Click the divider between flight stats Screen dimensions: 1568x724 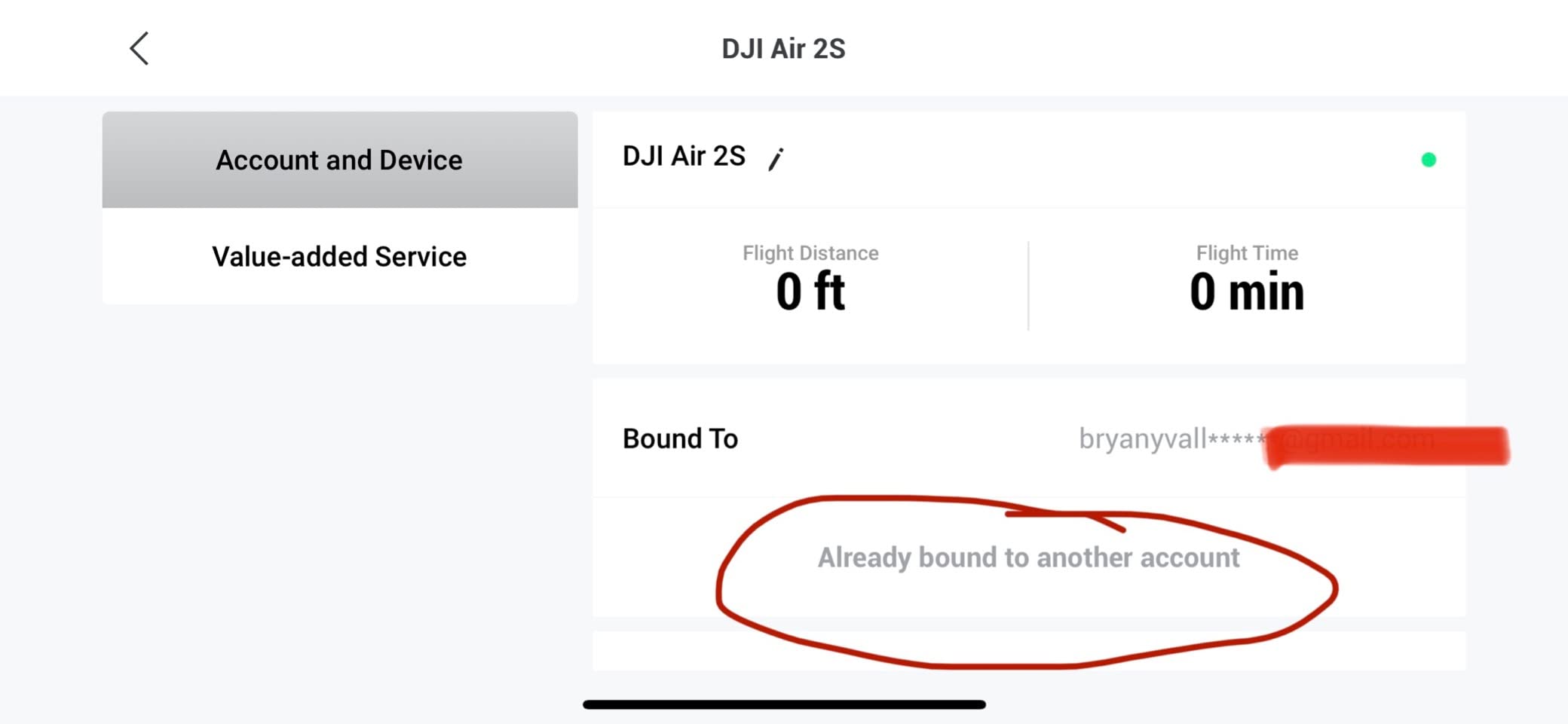1028,286
